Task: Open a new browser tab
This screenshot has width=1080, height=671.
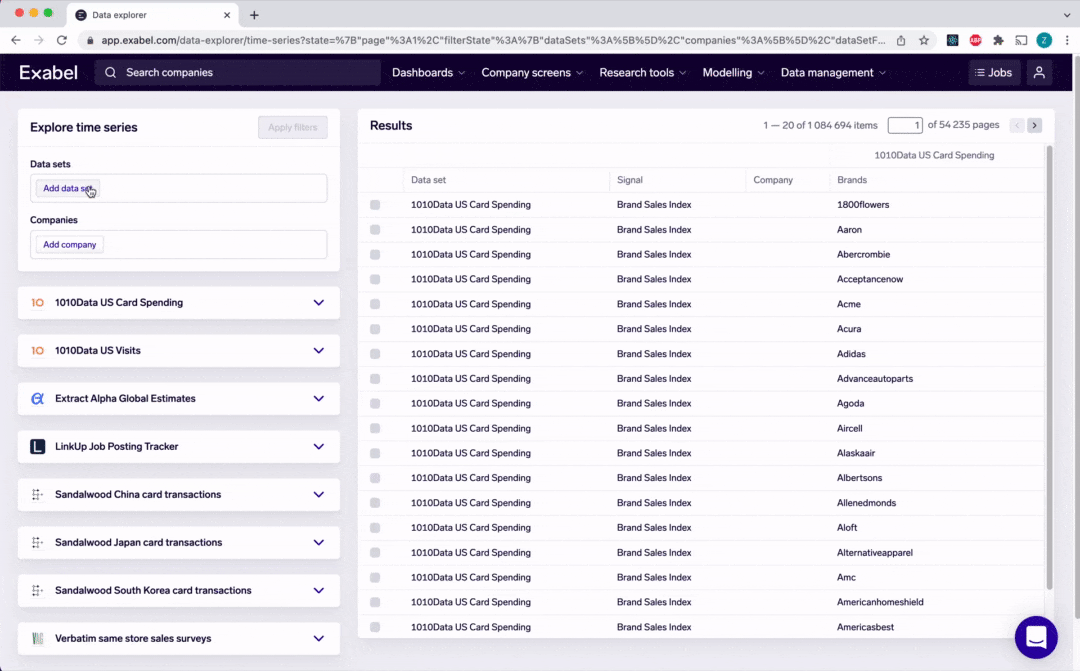Action: [254, 14]
